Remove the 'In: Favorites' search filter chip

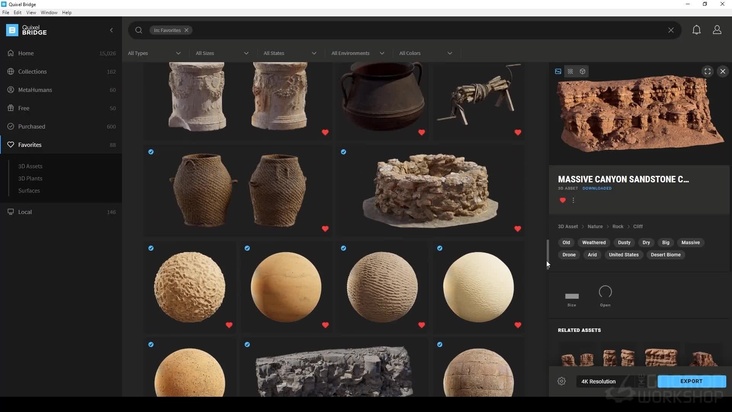186,30
